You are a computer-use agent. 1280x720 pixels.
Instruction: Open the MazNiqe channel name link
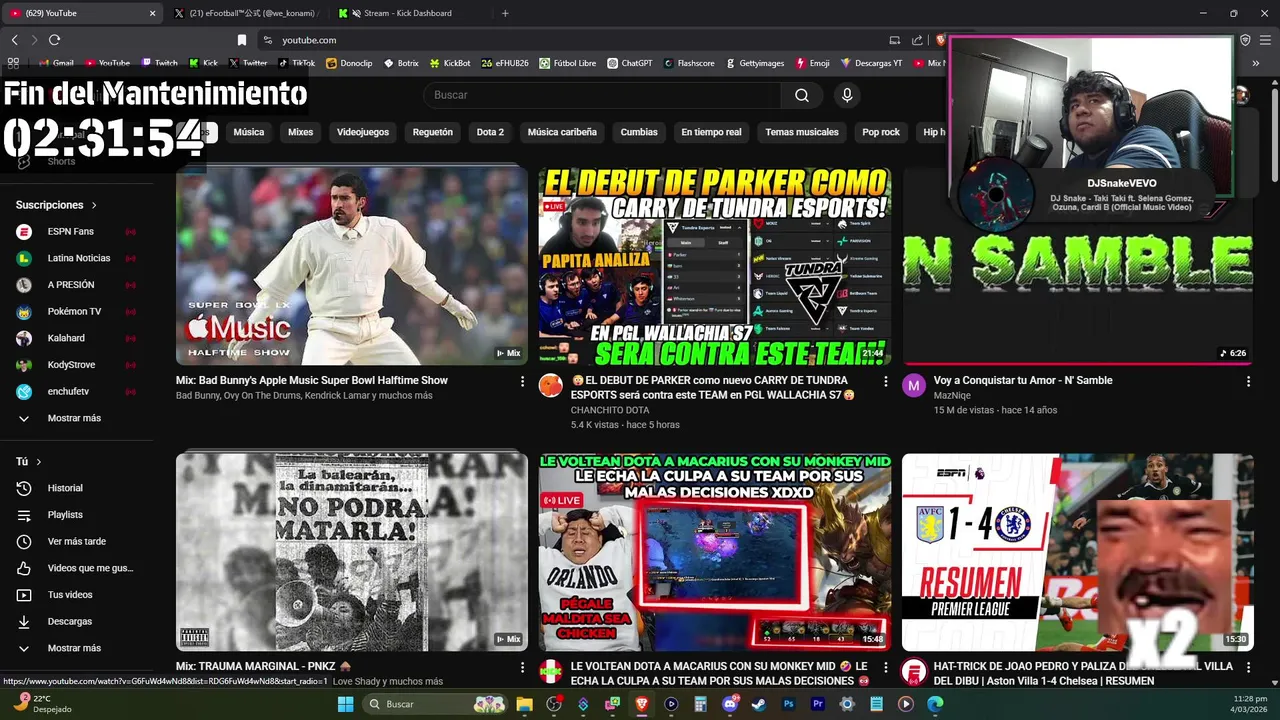[x=952, y=396]
